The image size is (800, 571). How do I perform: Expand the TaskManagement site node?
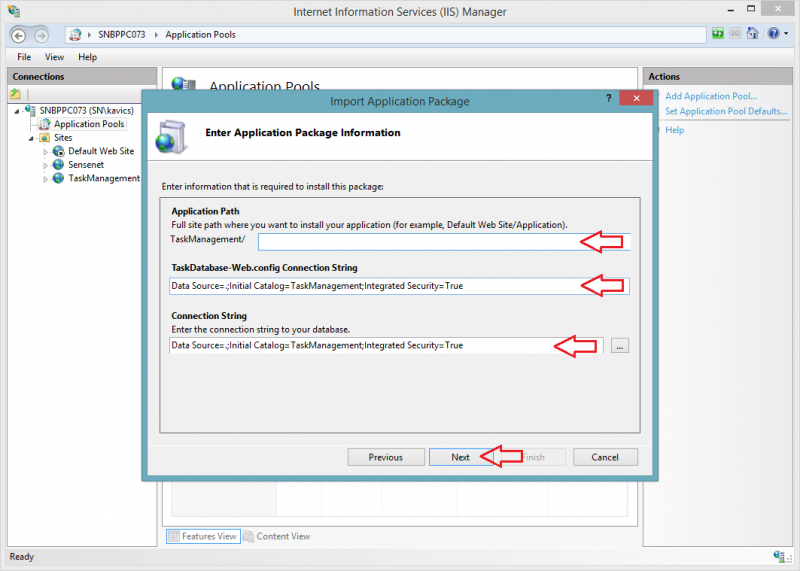(45, 180)
